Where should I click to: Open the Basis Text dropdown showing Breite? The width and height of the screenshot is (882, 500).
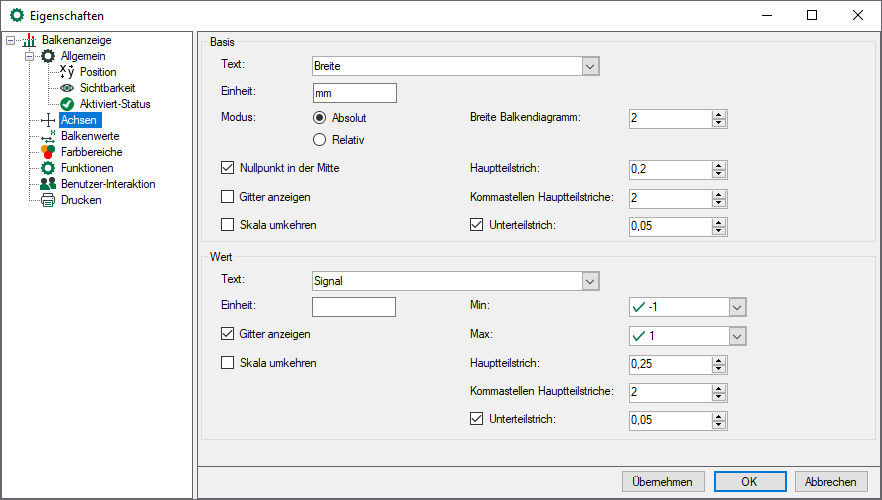[x=590, y=67]
